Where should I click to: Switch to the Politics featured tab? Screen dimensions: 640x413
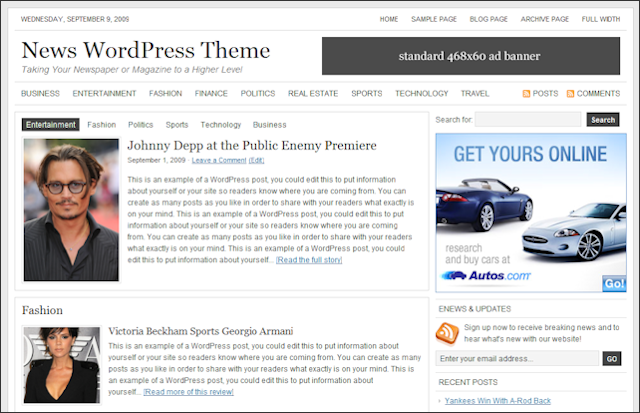(140, 124)
